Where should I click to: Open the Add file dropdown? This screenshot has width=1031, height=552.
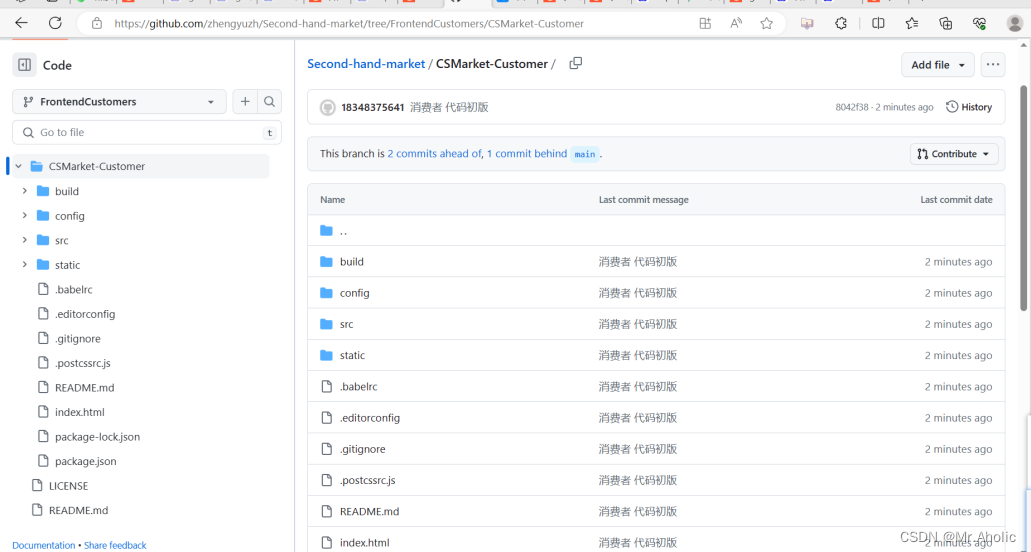(938, 65)
